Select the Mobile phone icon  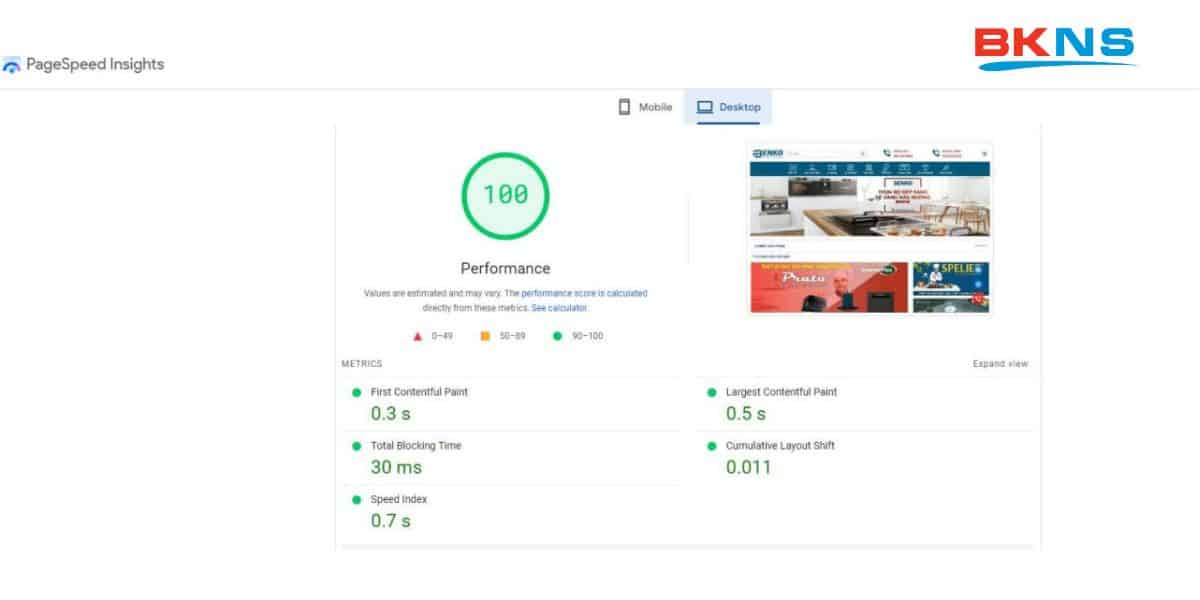click(624, 104)
